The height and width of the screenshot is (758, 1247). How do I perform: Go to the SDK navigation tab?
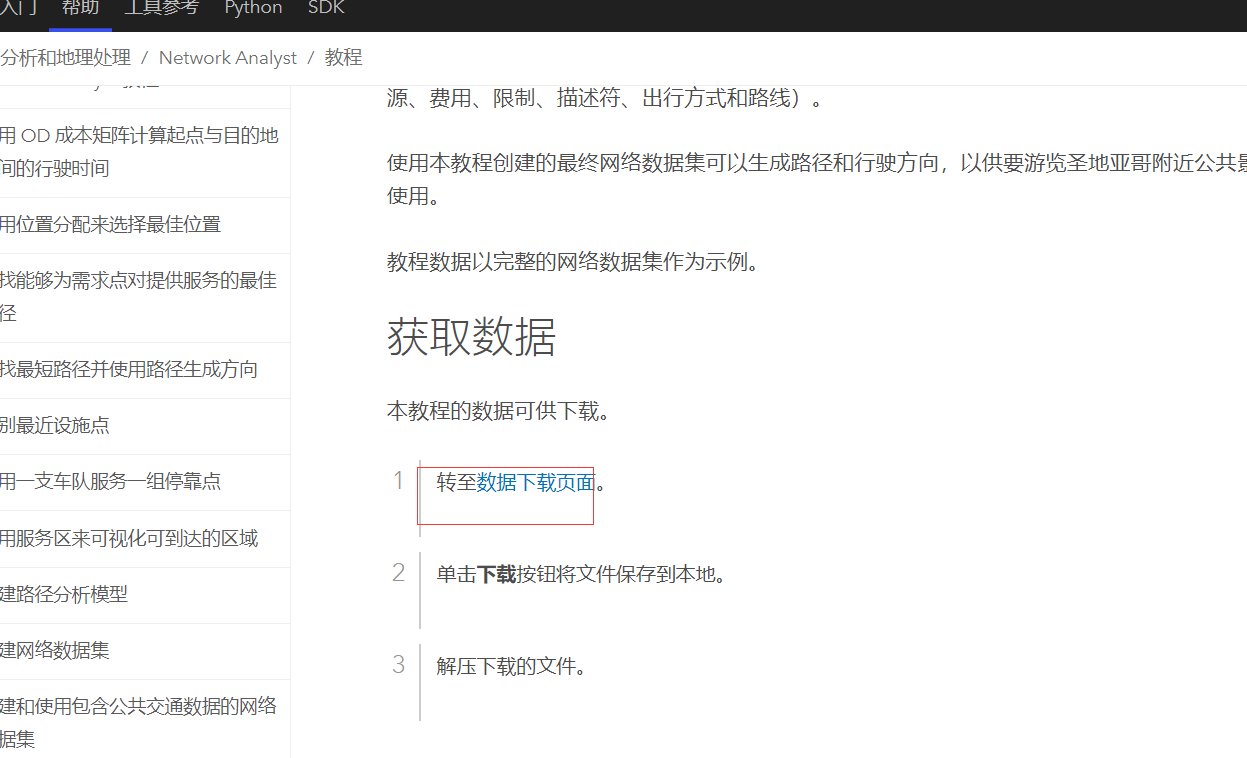pos(325,8)
